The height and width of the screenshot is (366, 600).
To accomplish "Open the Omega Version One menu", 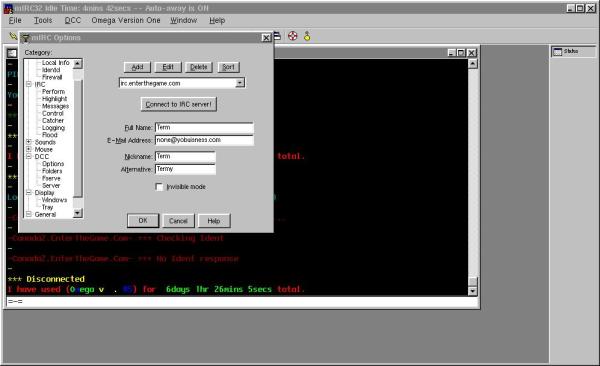I will (x=126, y=20).
